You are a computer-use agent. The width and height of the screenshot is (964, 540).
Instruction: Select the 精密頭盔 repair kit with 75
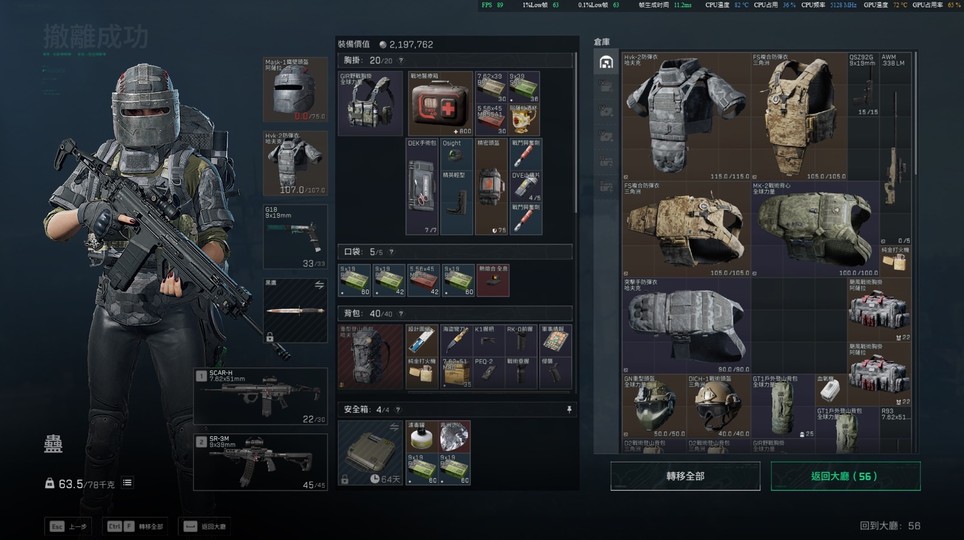point(491,186)
